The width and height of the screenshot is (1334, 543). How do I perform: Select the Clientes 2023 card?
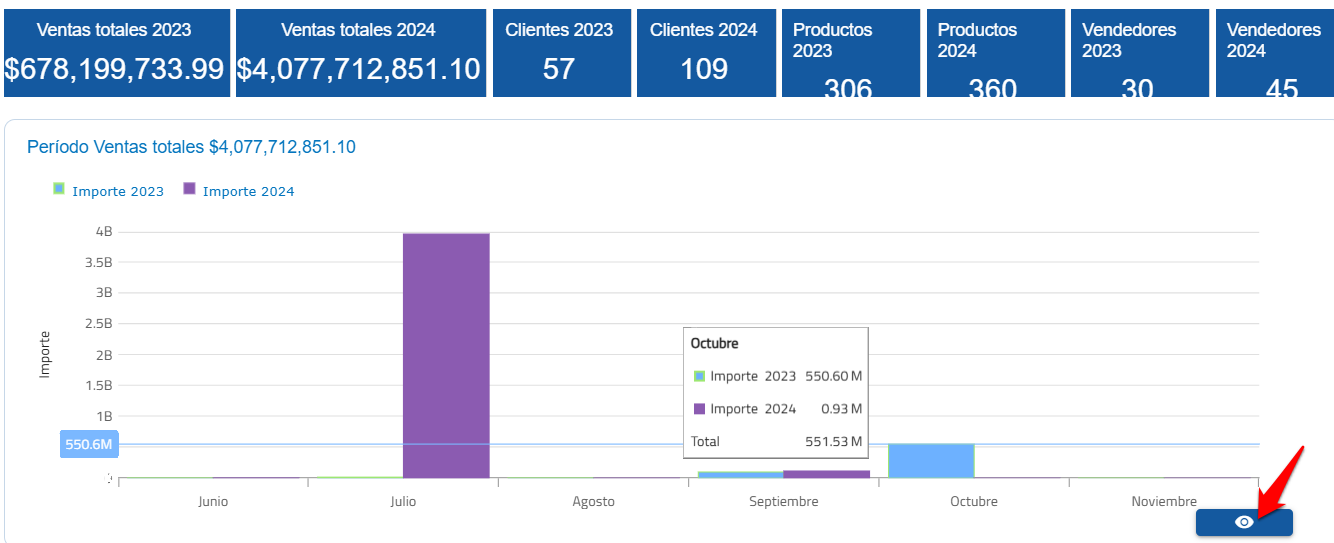click(x=560, y=53)
